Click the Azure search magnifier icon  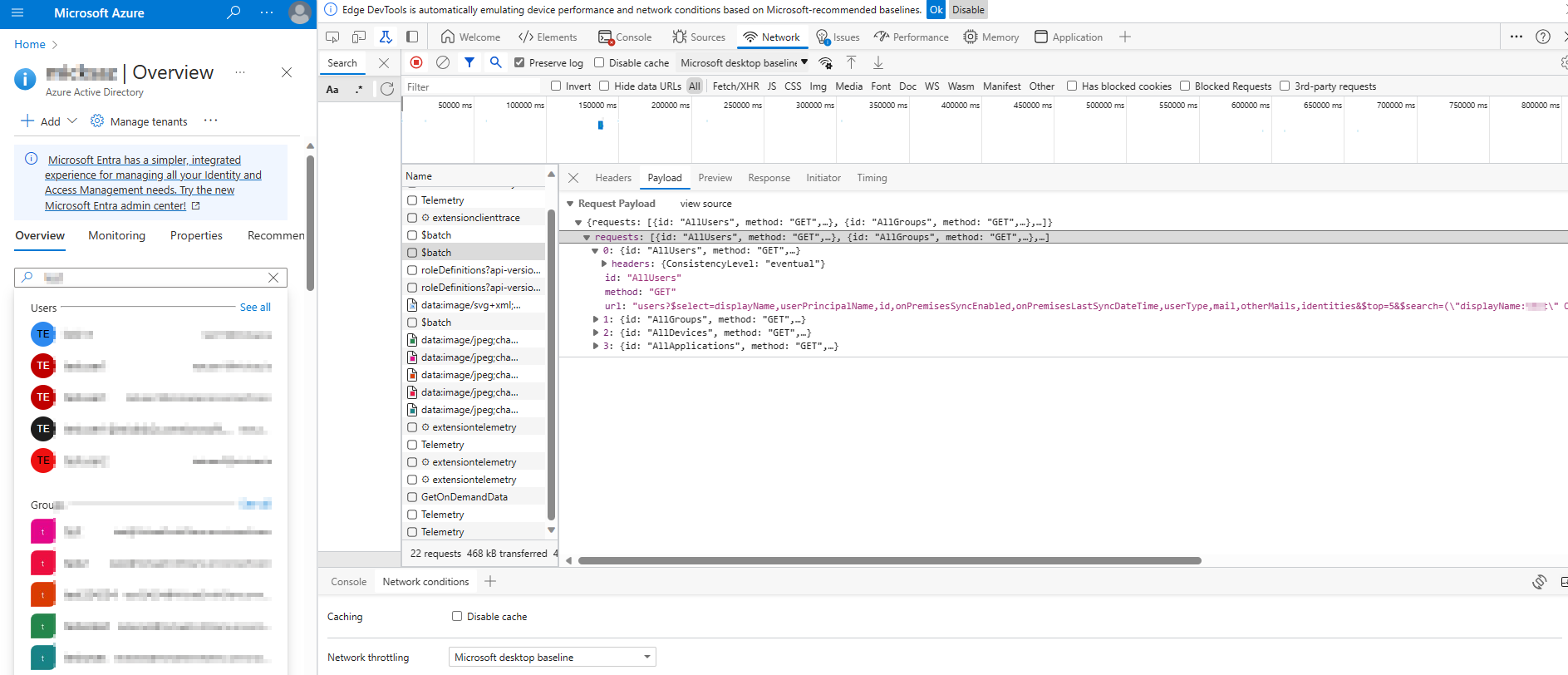(234, 12)
